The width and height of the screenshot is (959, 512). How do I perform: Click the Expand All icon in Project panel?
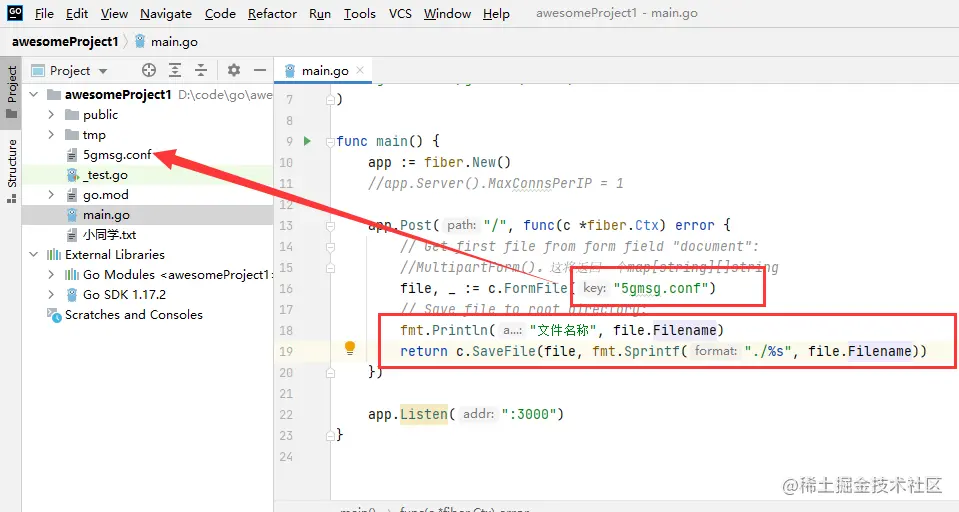click(x=175, y=70)
